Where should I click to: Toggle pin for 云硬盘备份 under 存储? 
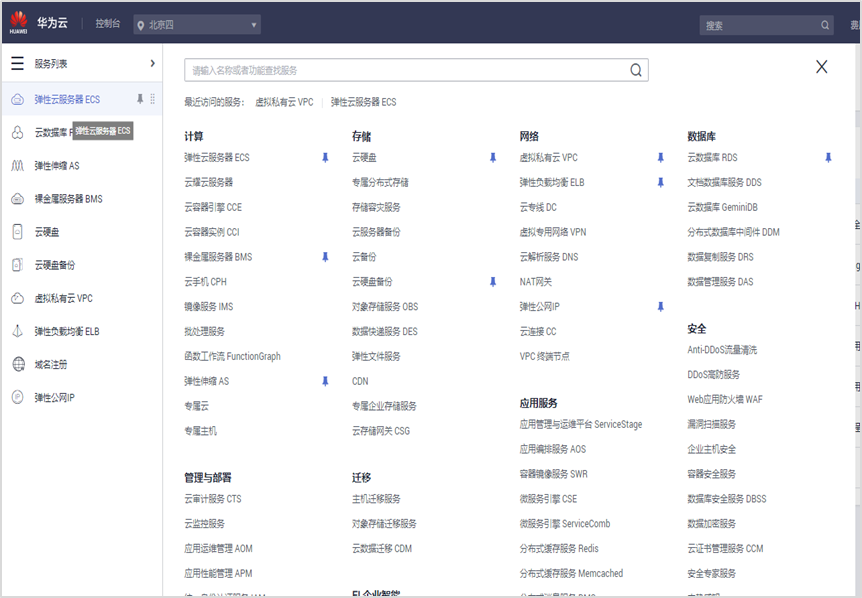tap(493, 282)
